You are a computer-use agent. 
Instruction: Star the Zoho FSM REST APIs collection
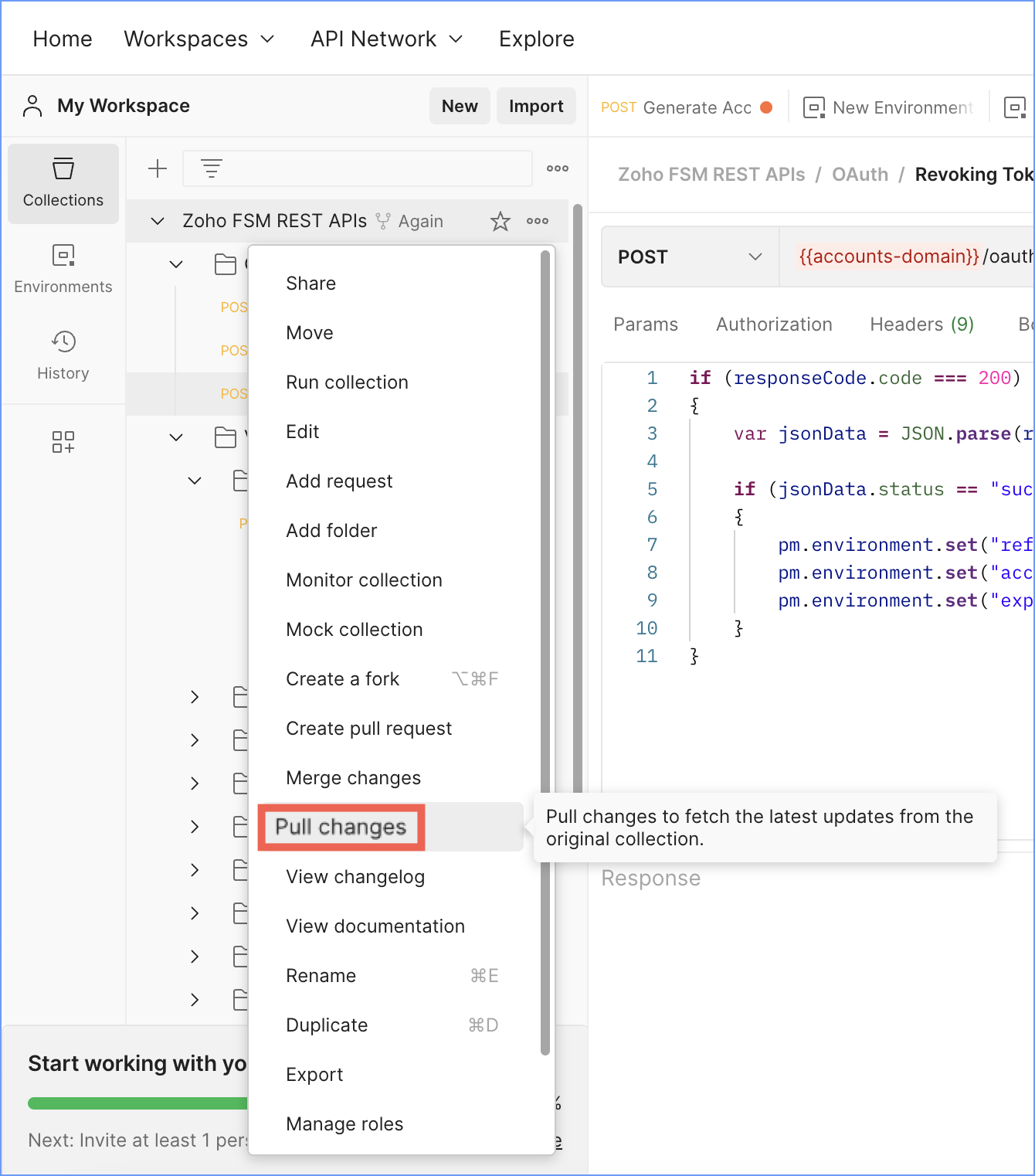(500, 221)
